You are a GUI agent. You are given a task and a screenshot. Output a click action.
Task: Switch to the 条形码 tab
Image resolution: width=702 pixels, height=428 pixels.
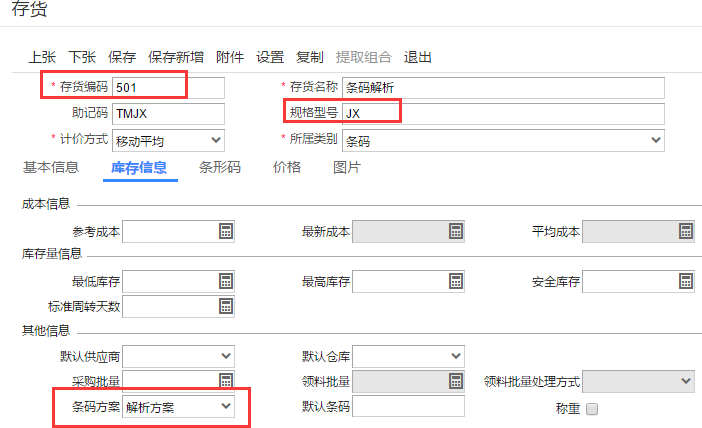coord(220,167)
